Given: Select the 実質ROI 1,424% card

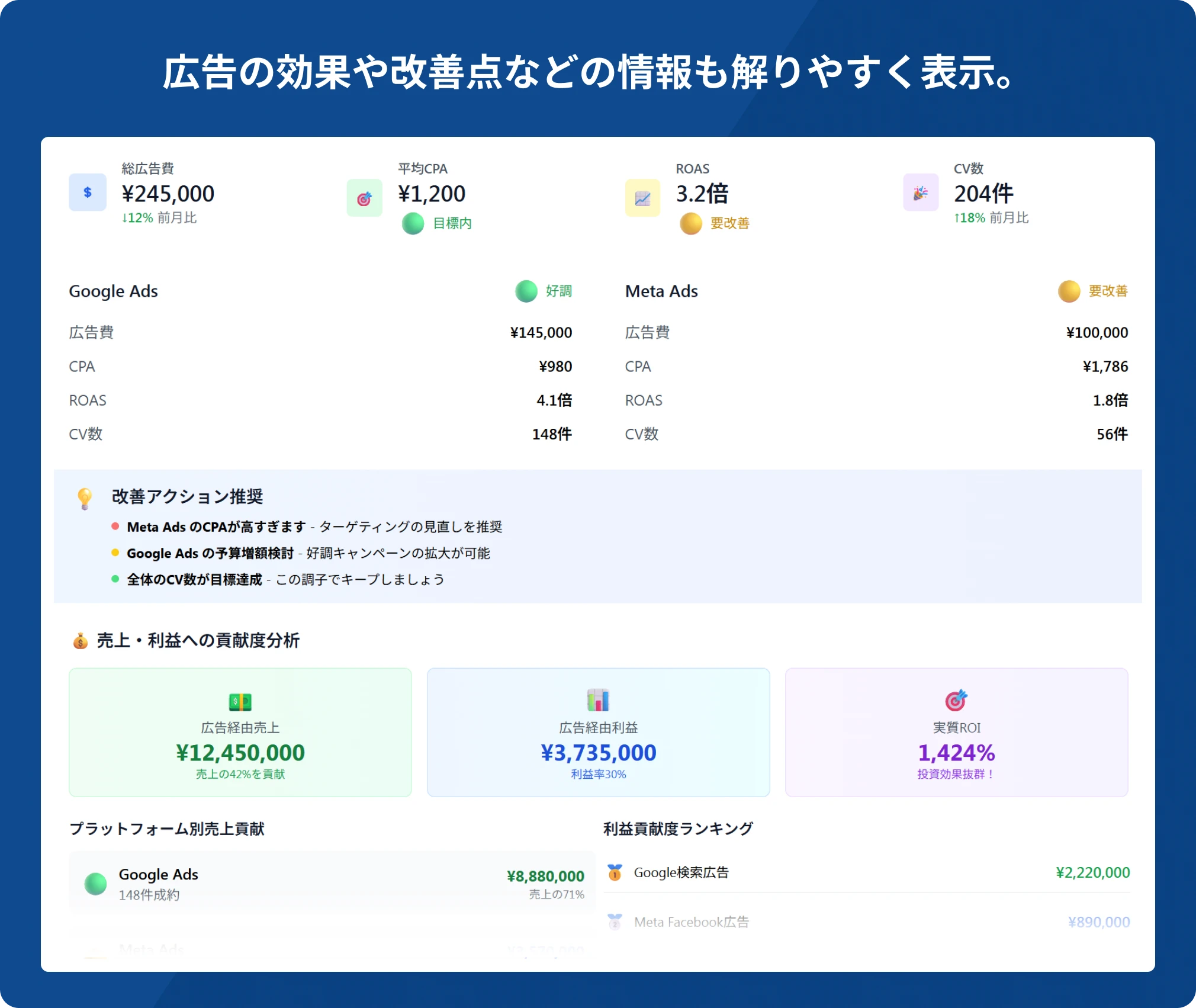Looking at the screenshot, I should (x=956, y=732).
